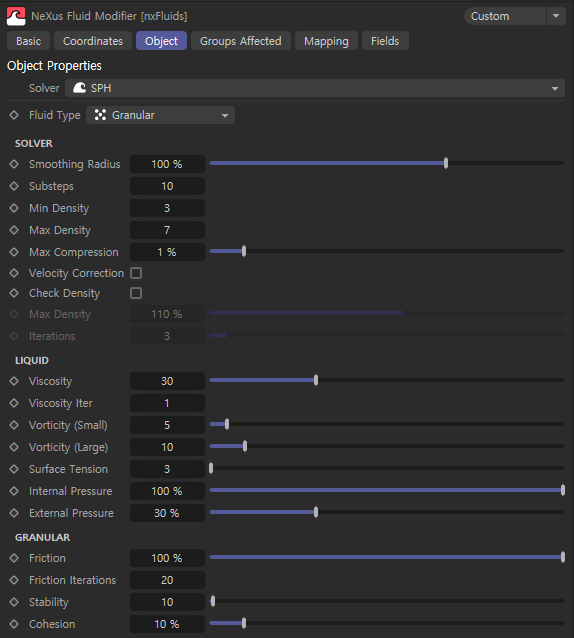Toggle keyframe diamond for Max Compression
Image resolution: width=574 pixels, height=638 pixels.
[14, 252]
